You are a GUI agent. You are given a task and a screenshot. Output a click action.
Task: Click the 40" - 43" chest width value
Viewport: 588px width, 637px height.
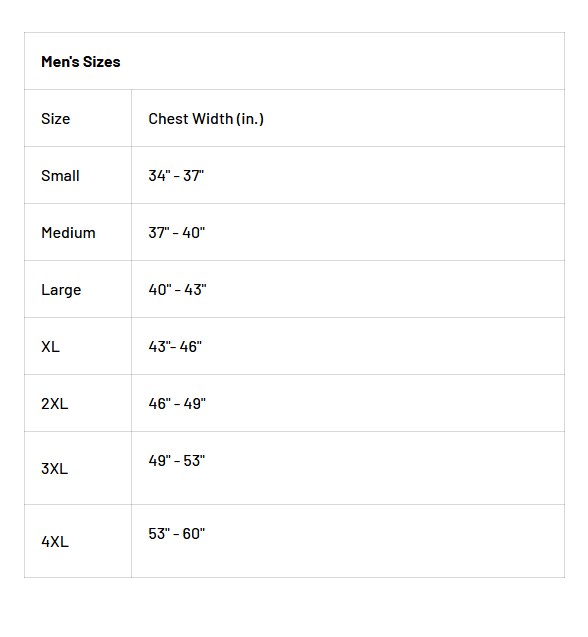(x=177, y=289)
